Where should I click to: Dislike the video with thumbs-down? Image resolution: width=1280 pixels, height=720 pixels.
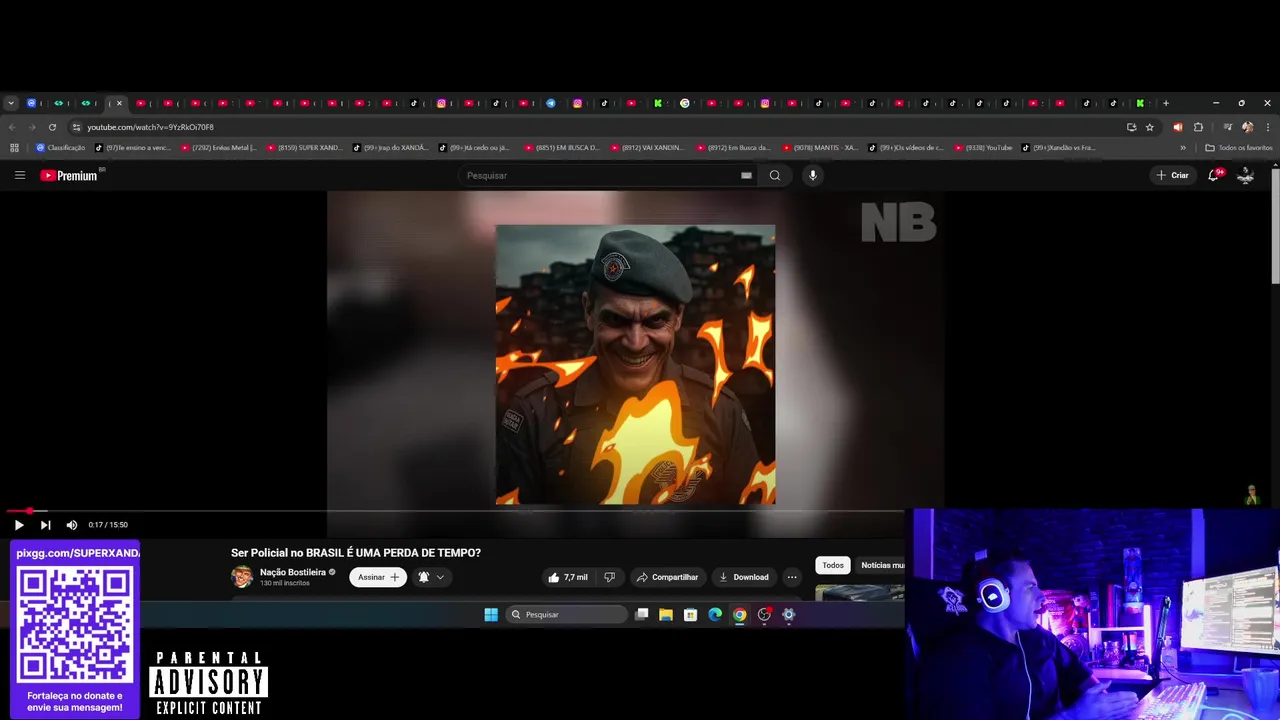click(609, 577)
